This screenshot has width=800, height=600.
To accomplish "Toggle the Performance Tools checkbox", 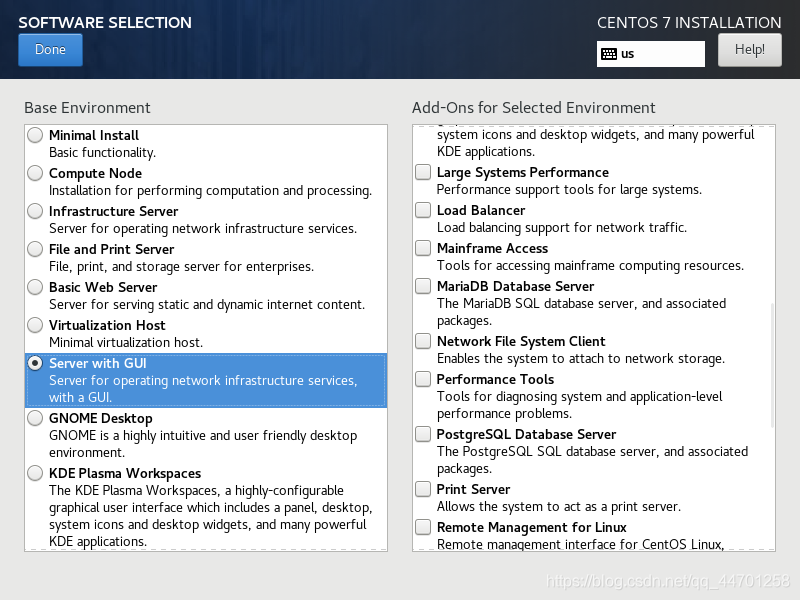I will (x=423, y=379).
